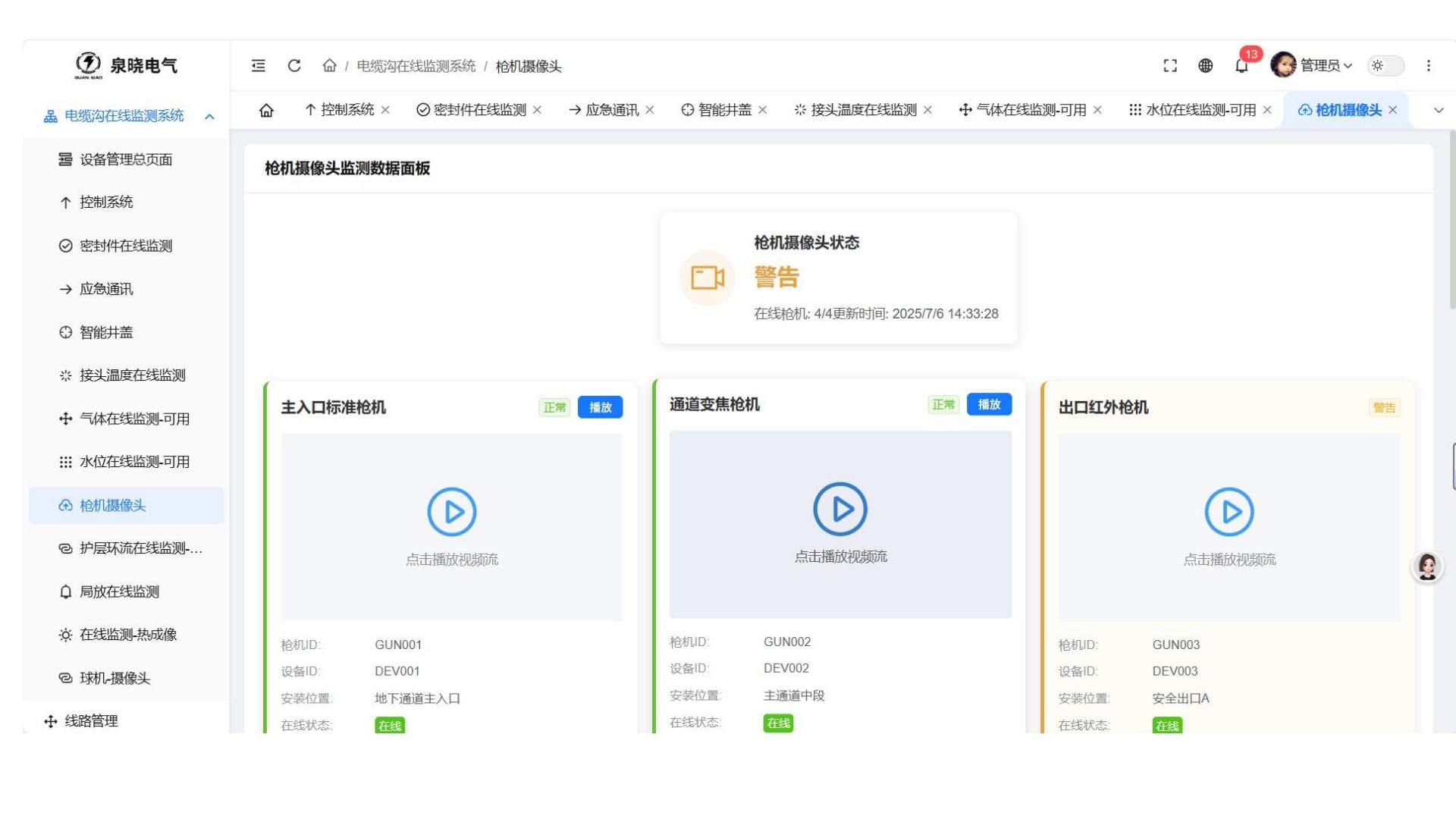Open 气体在线监测-可用 in the sidebar

click(126, 419)
